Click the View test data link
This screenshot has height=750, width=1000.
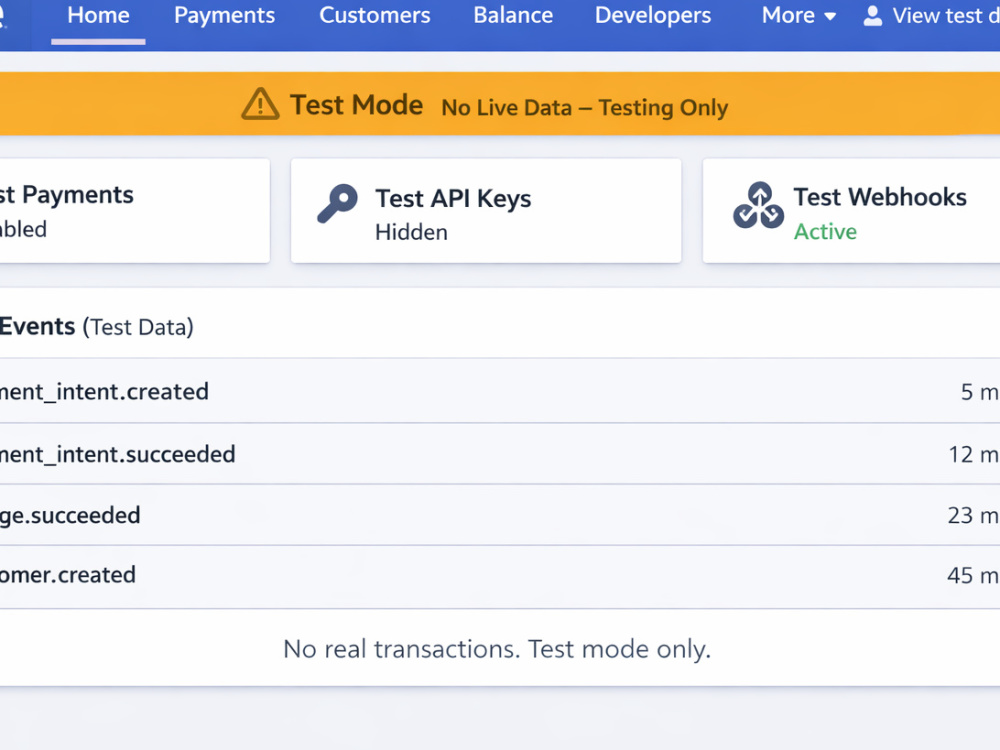click(946, 15)
